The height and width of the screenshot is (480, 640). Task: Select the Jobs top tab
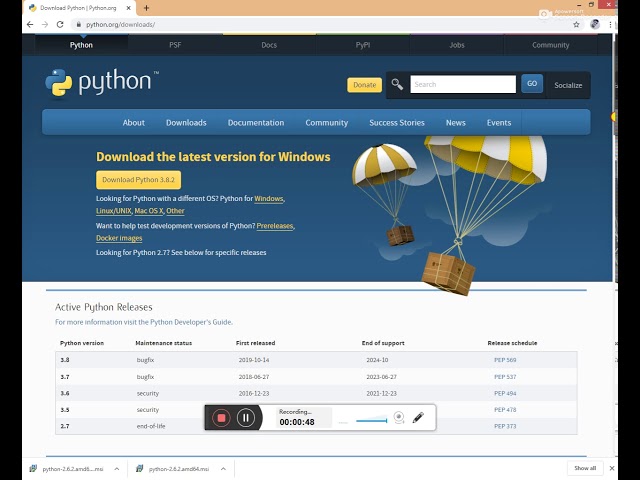(x=457, y=45)
